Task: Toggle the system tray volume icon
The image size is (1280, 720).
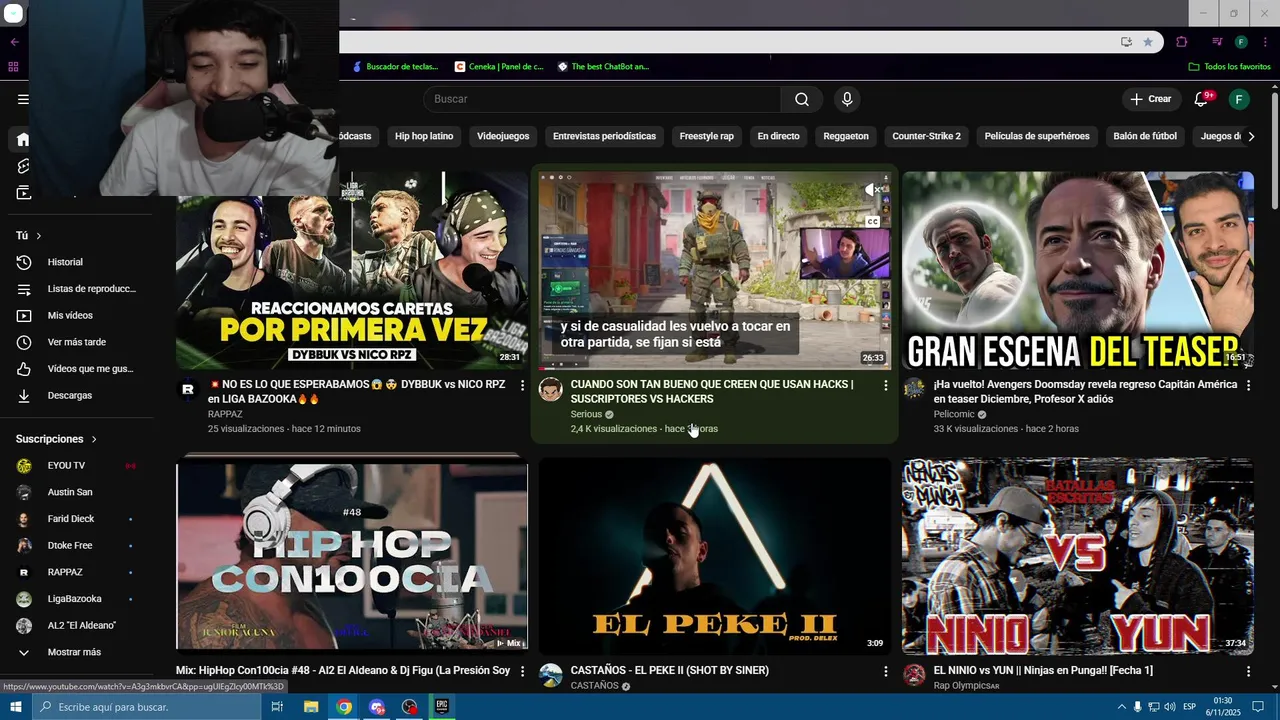Action: coord(1171,707)
